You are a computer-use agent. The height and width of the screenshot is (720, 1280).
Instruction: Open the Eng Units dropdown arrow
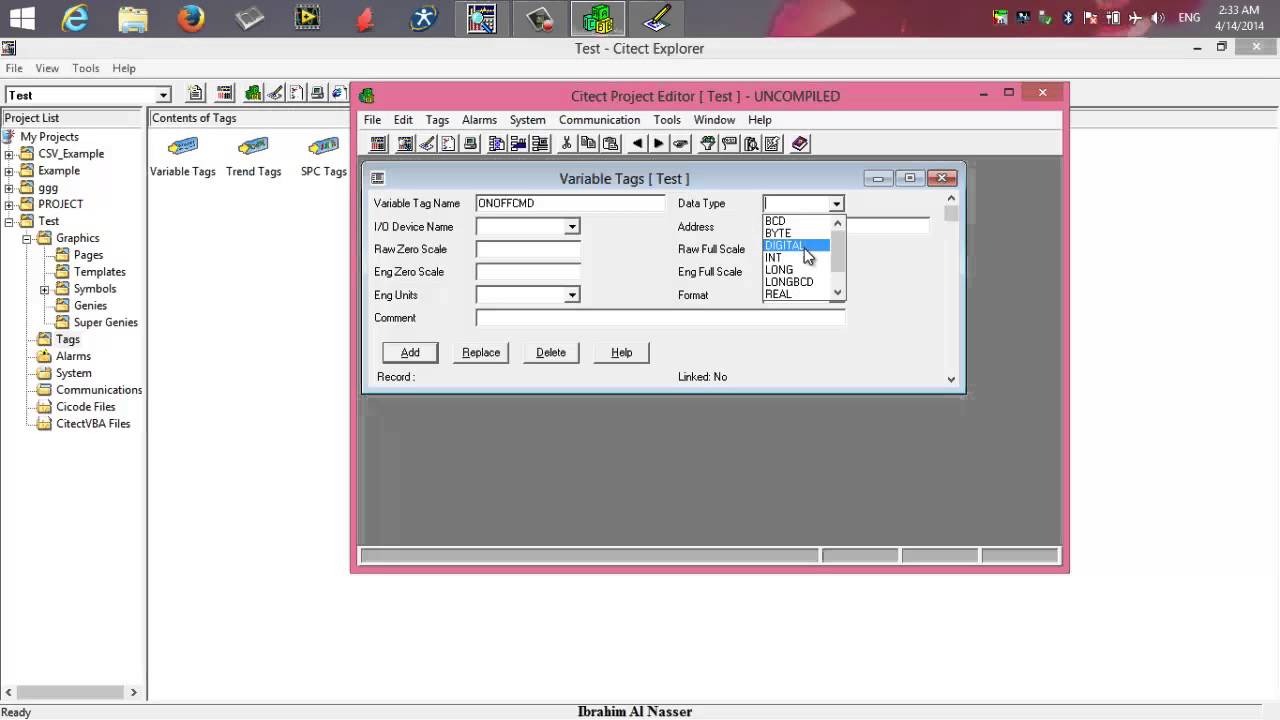(572, 295)
